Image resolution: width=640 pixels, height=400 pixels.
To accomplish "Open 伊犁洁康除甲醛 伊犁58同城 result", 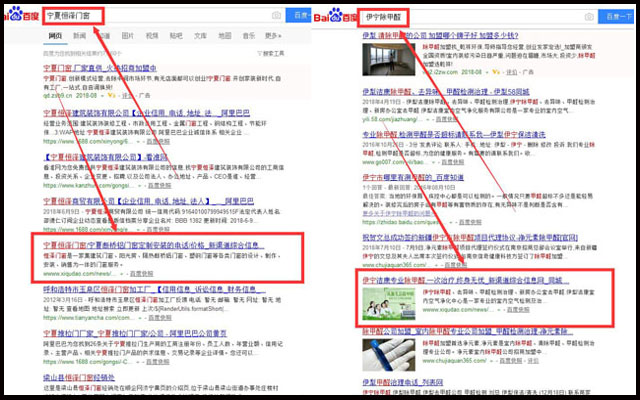I will click(x=446, y=92).
